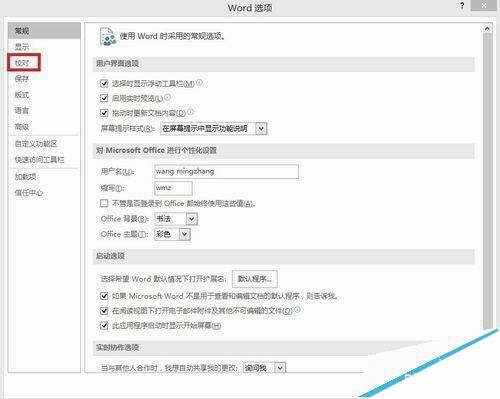Select 常规 category in sidebar

click(44, 31)
